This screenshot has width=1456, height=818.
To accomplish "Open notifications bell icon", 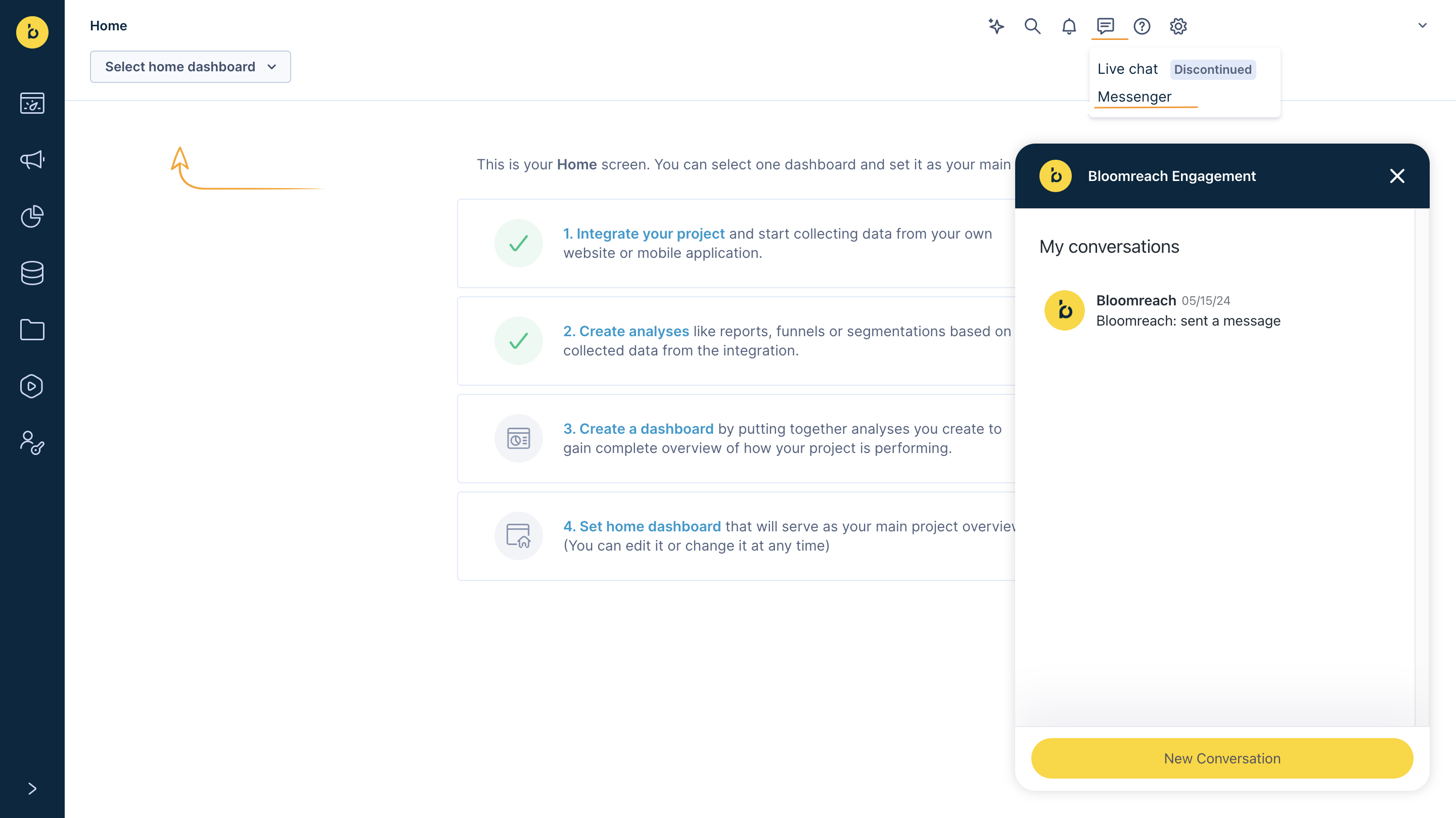I will point(1069,26).
